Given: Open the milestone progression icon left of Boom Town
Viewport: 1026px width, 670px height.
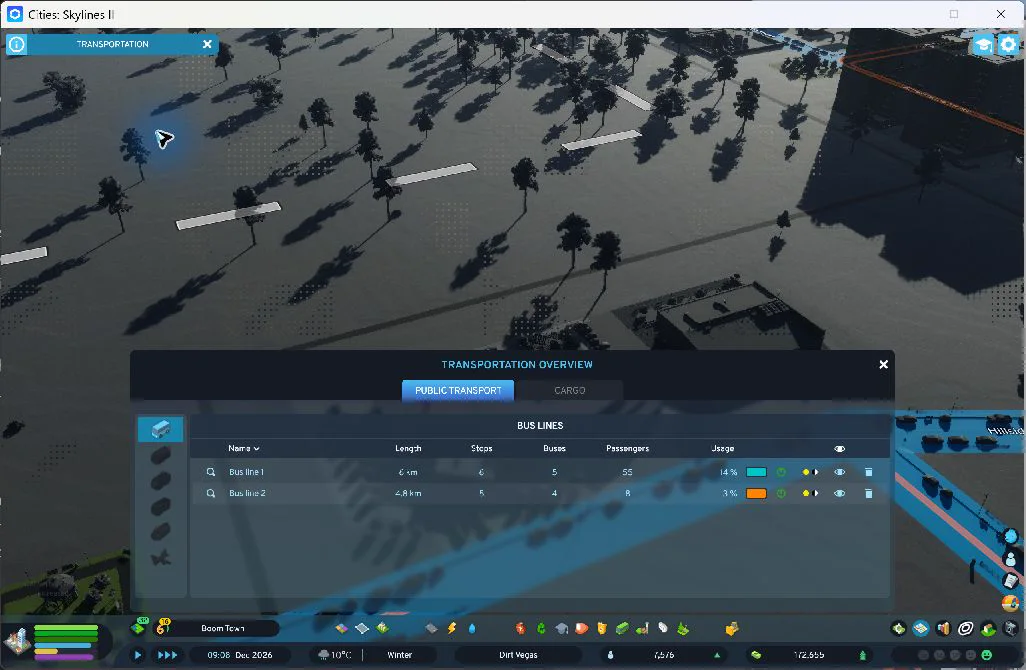Looking at the screenshot, I should pyautogui.click(x=139, y=627).
